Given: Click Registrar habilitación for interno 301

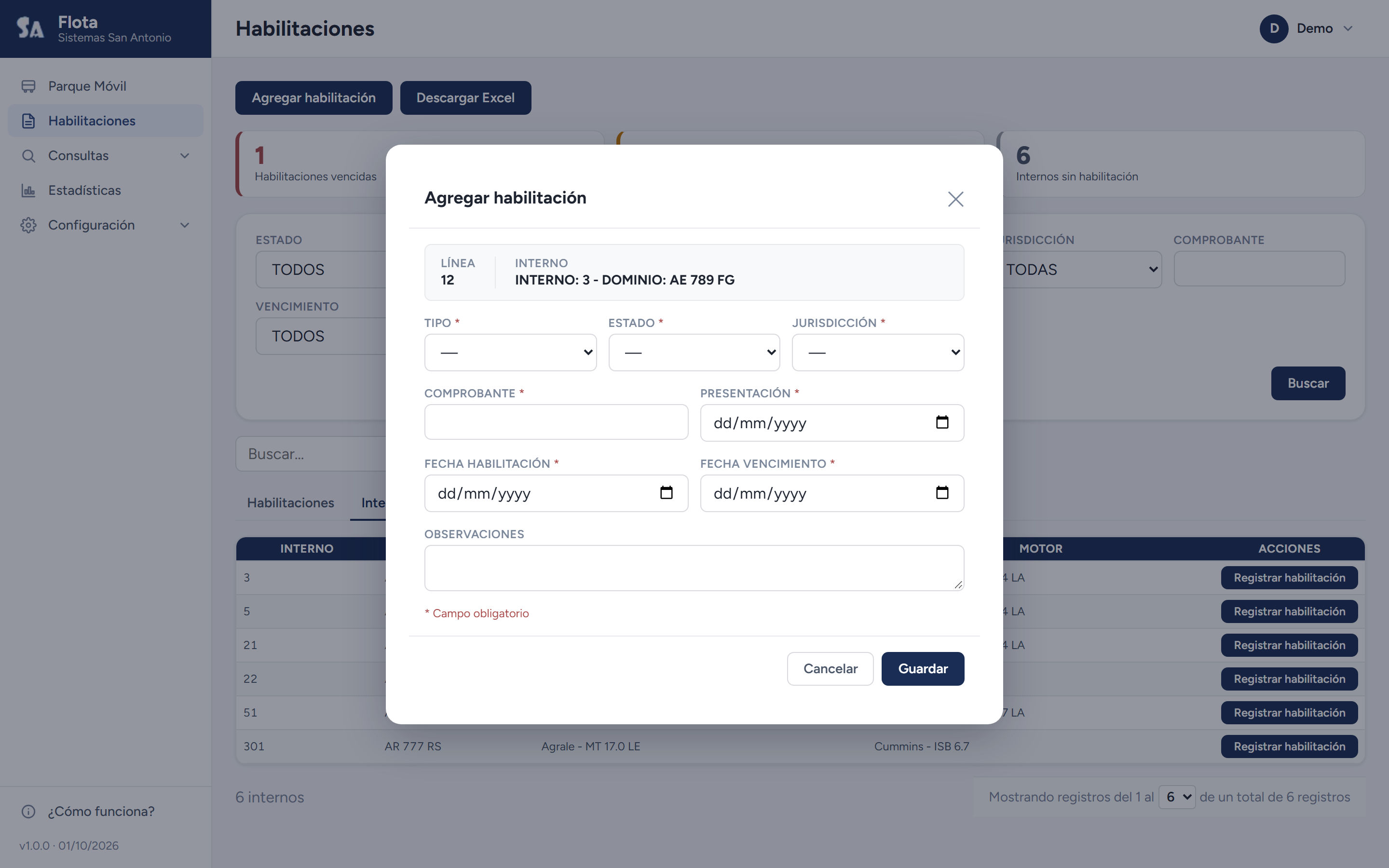Looking at the screenshot, I should click(1289, 746).
